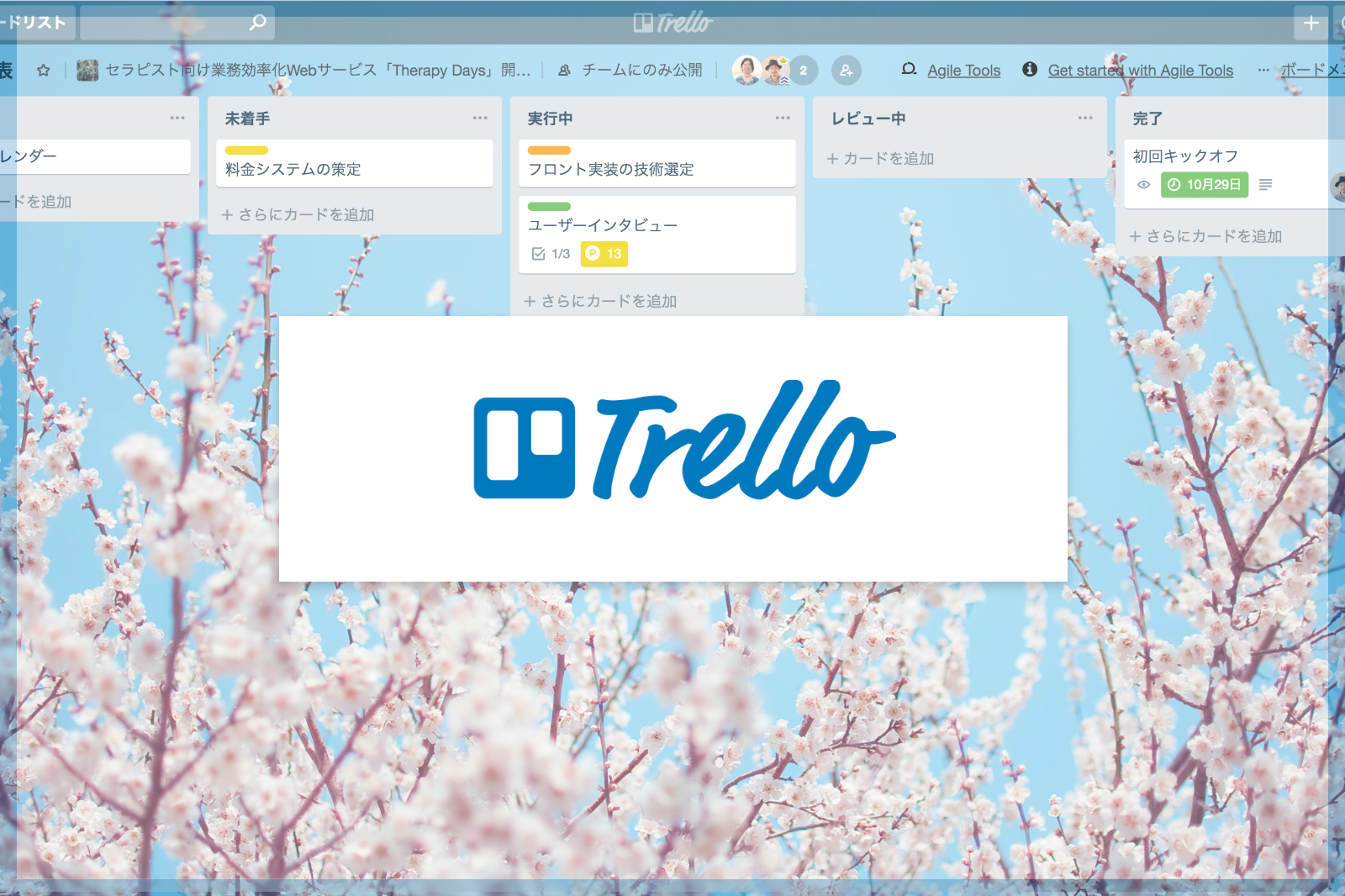Open first member avatar
This screenshot has height=896, width=1345.
coord(746,71)
